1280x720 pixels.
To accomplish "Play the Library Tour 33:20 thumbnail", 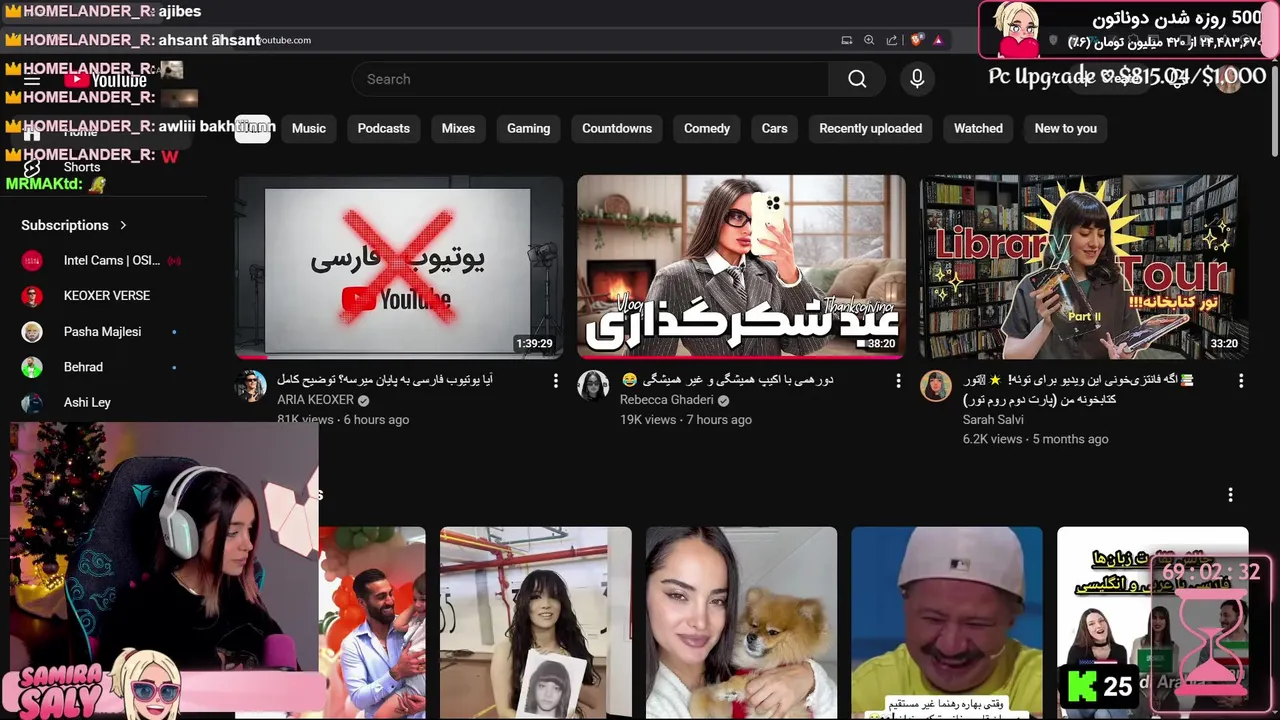I will pos(1084,267).
